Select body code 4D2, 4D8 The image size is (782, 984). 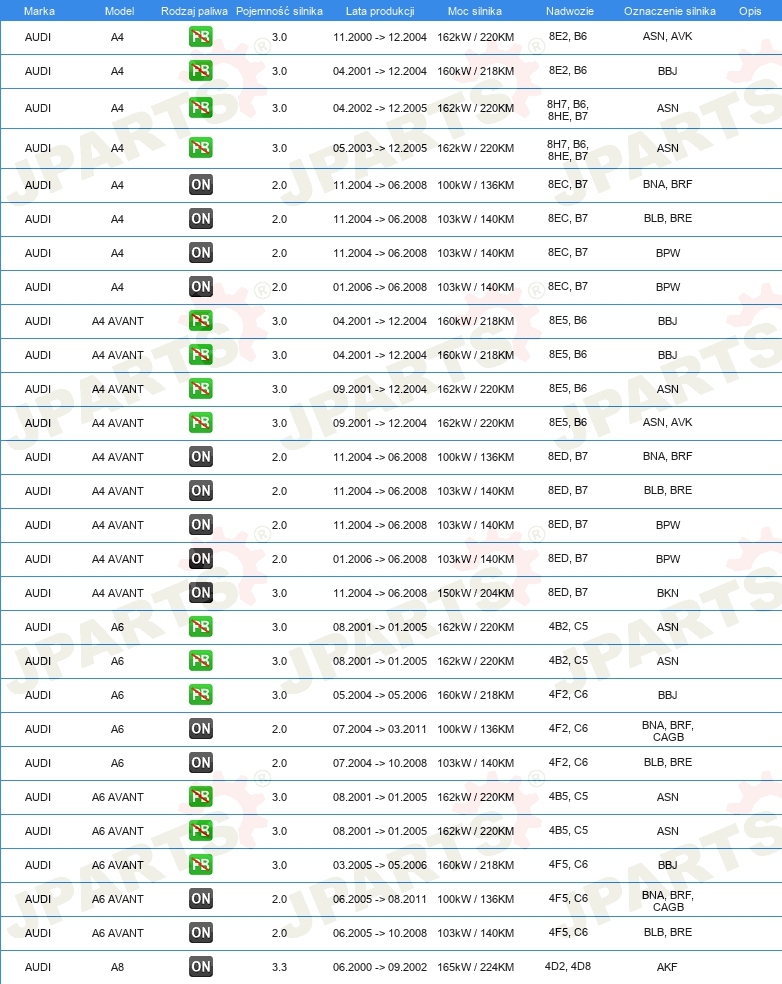pyautogui.click(x=568, y=966)
